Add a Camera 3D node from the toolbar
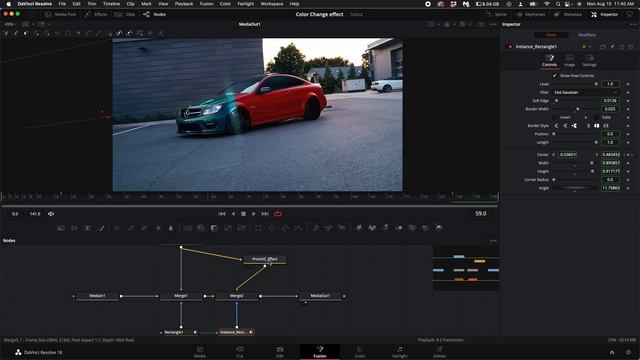640x360 pixels. tap(412, 228)
